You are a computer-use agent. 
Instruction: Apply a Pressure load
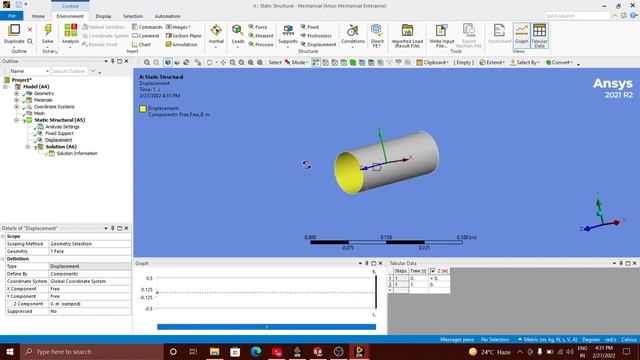click(261, 44)
